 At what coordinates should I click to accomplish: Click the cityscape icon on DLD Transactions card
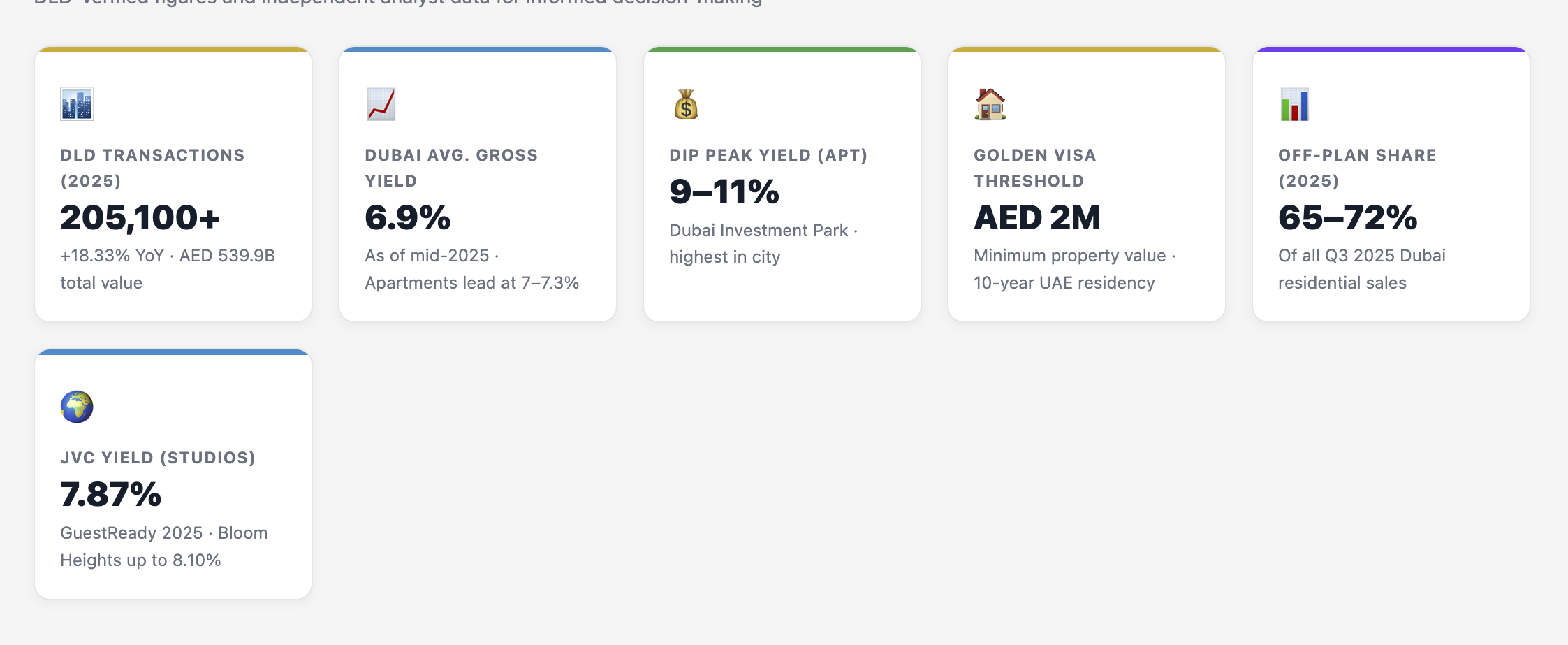[77, 105]
